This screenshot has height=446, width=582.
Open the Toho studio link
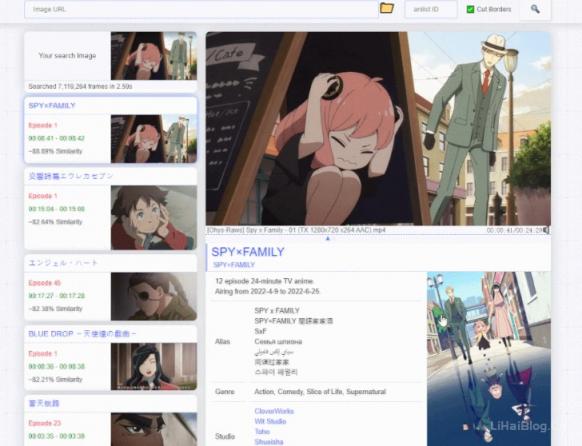coord(262,432)
